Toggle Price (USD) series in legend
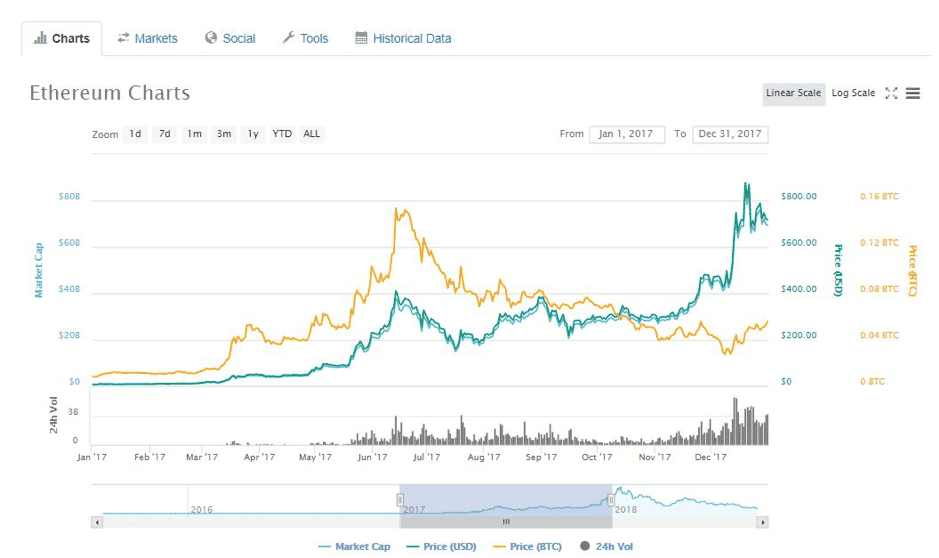This screenshot has width=939, height=558. [441, 547]
